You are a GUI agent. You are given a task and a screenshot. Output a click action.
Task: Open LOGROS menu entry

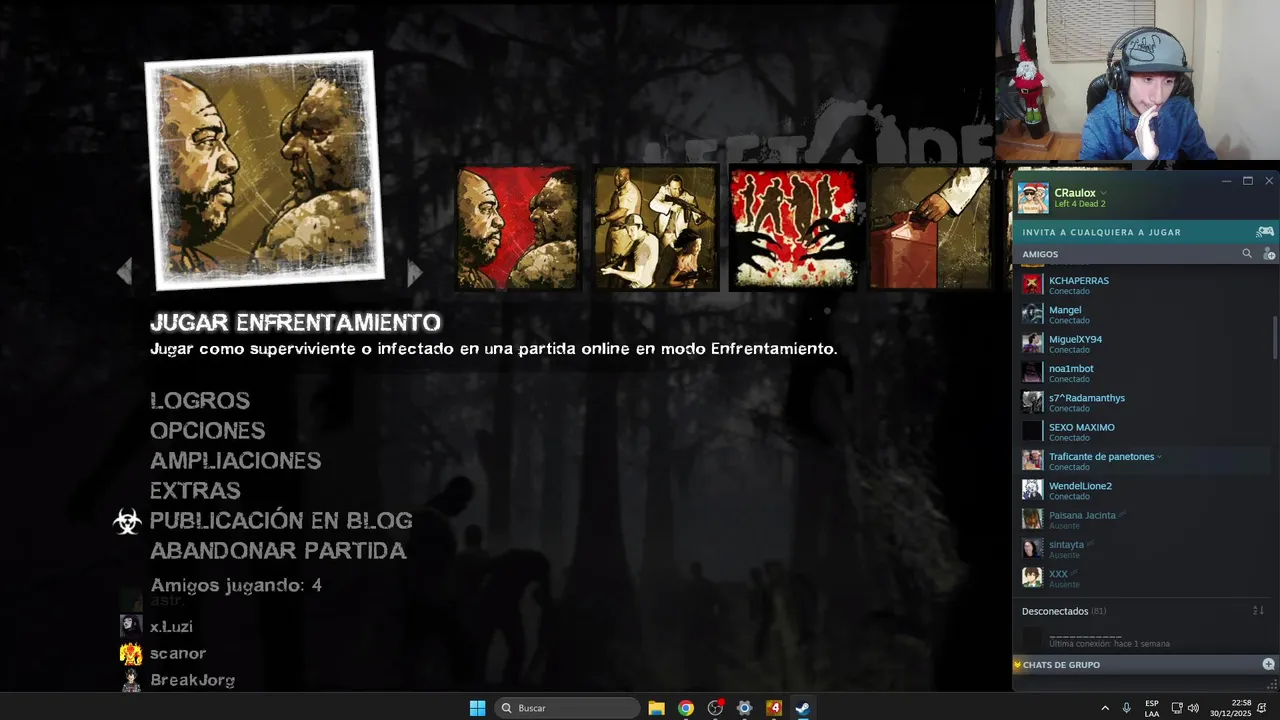tap(200, 401)
